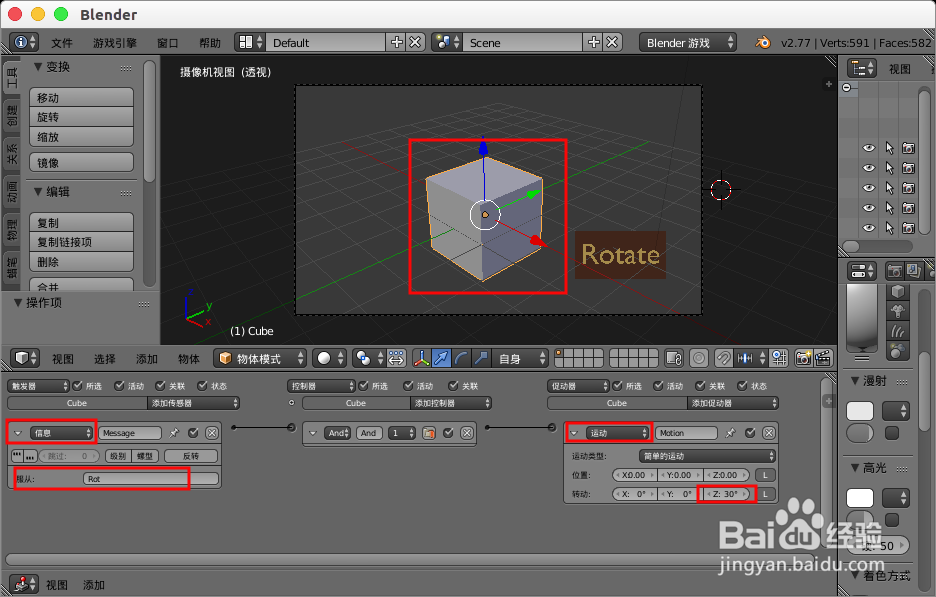Viewport: 936px width, 597px height.
Task: Open the Render tab in Properties
Action: point(894,271)
